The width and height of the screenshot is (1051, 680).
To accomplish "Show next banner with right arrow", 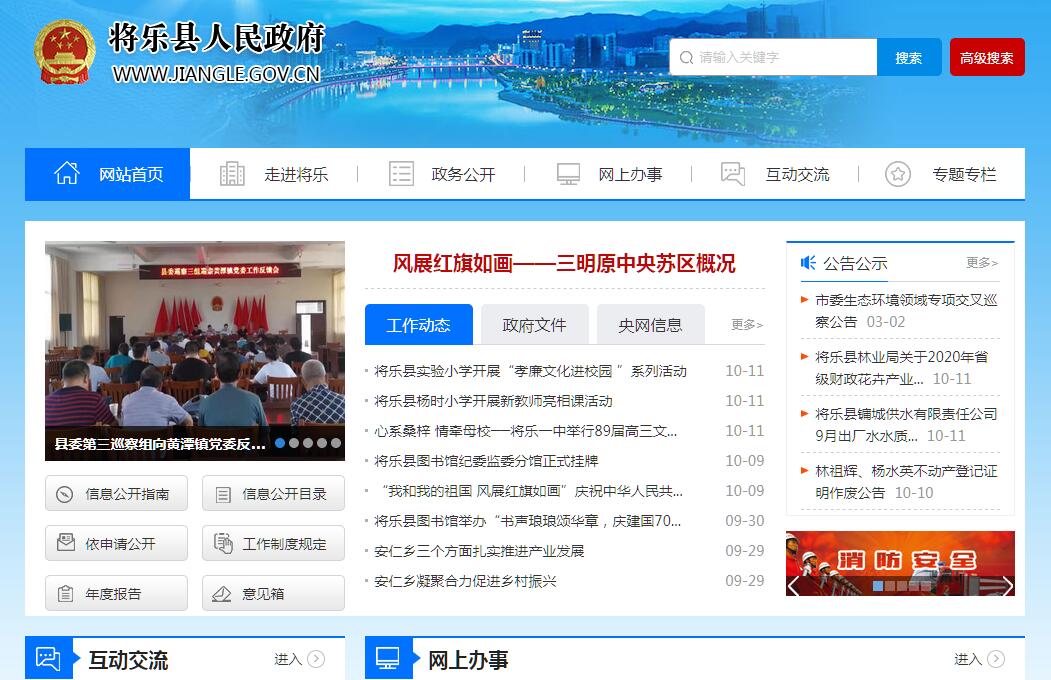I will 1006,585.
